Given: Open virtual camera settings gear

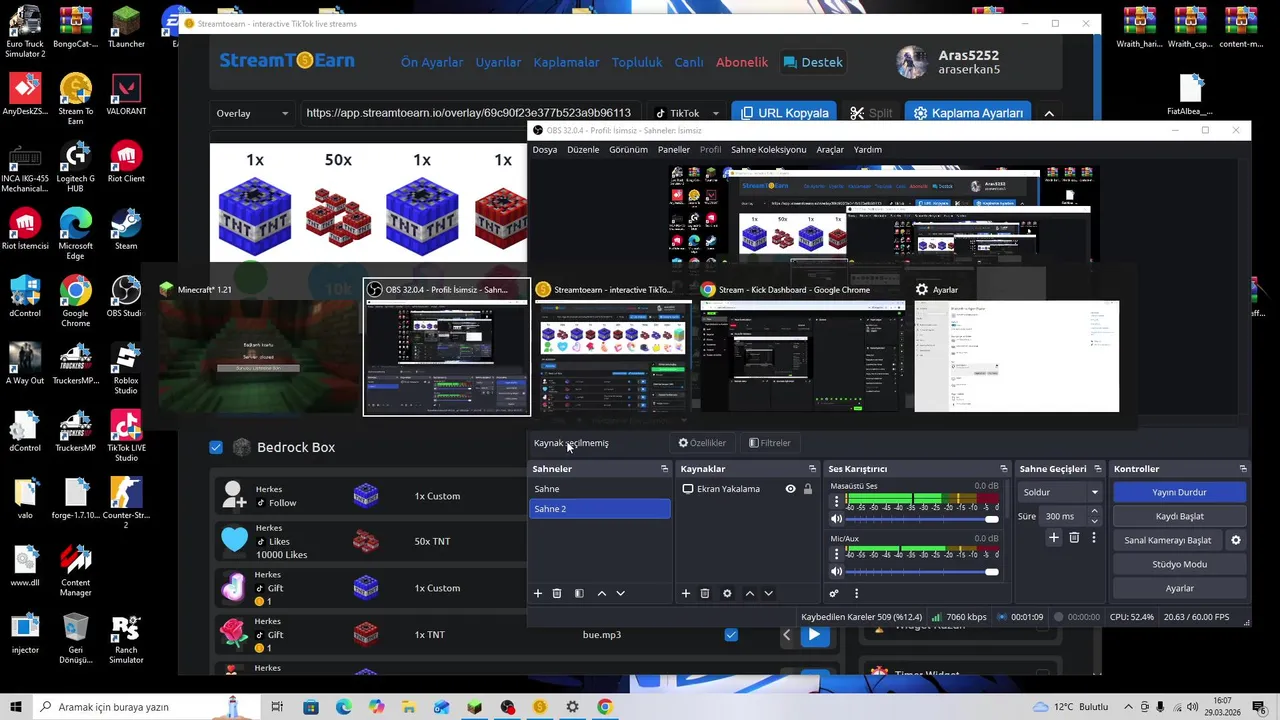Looking at the screenshot, I should (x=1236, y=540).
